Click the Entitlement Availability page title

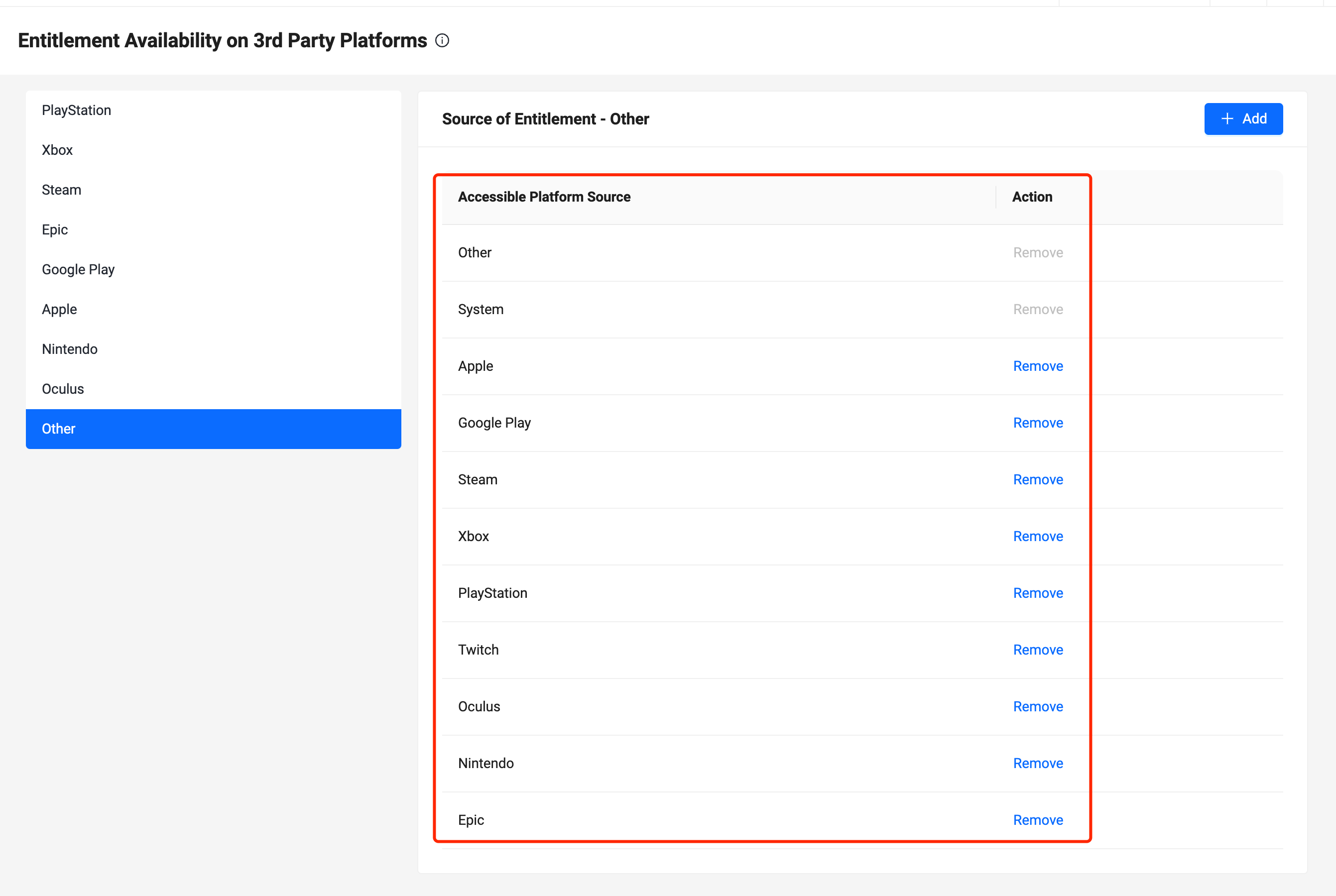[223, 41]
